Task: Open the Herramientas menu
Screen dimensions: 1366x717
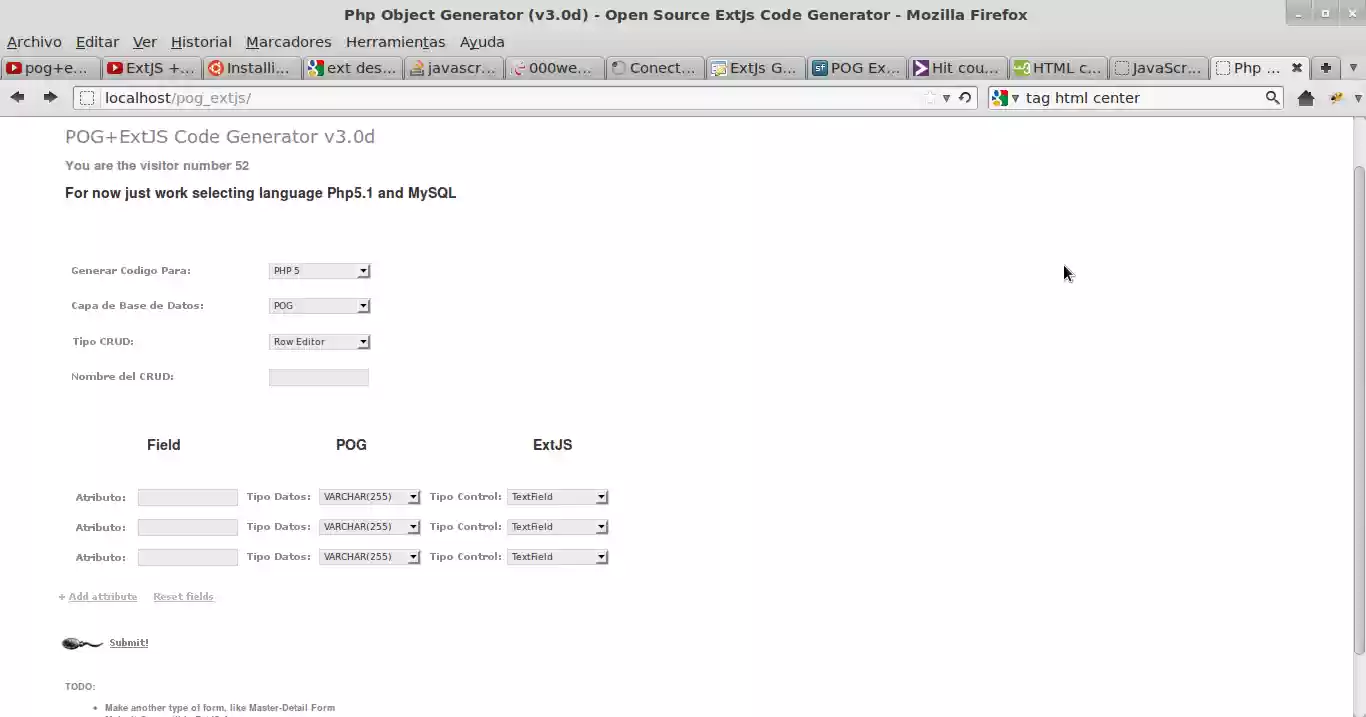Action: click(x=395, y=42)
